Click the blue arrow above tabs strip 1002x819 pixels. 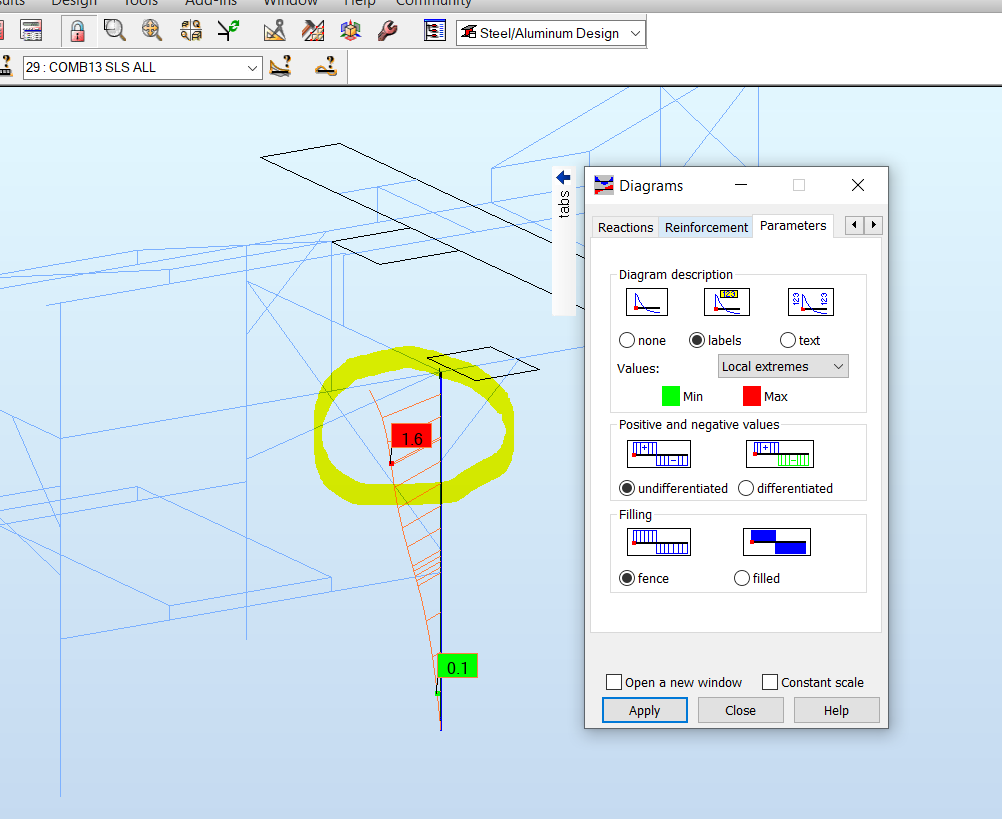[563, 177]
